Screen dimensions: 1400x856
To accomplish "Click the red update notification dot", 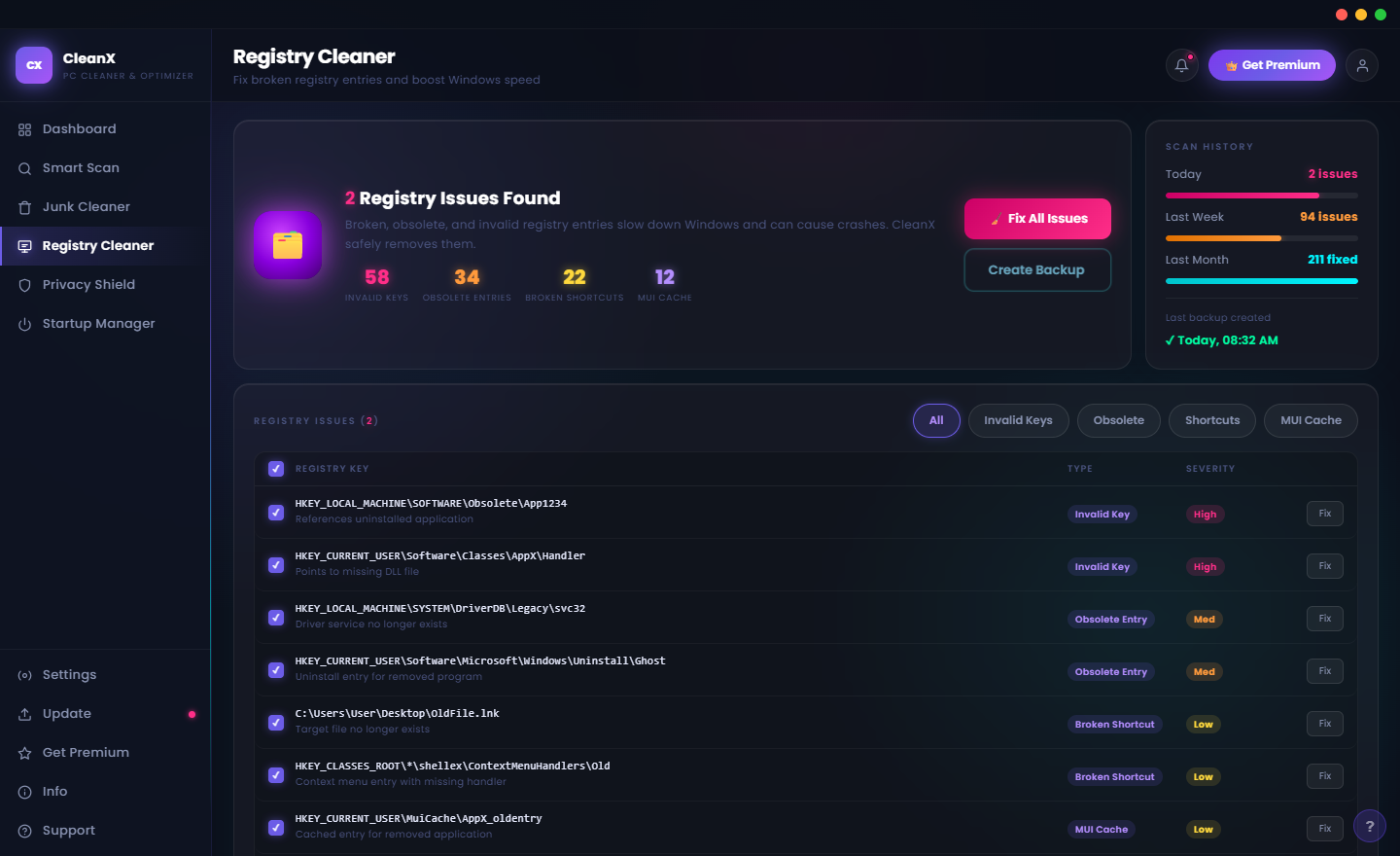I will pos(192,714).
